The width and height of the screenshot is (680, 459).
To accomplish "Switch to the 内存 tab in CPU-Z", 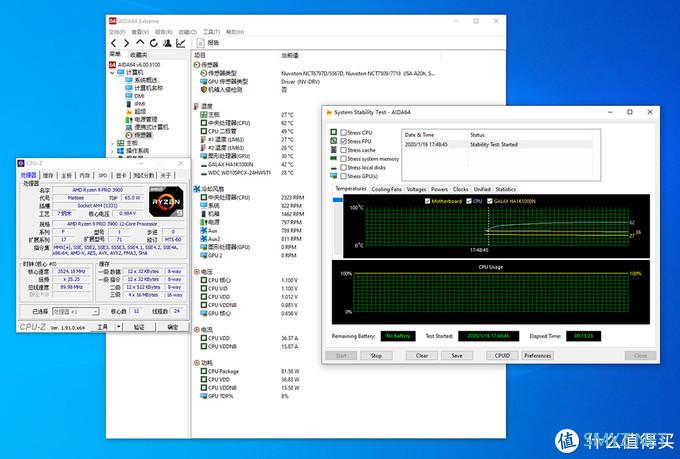I will [x=85, y=175].
